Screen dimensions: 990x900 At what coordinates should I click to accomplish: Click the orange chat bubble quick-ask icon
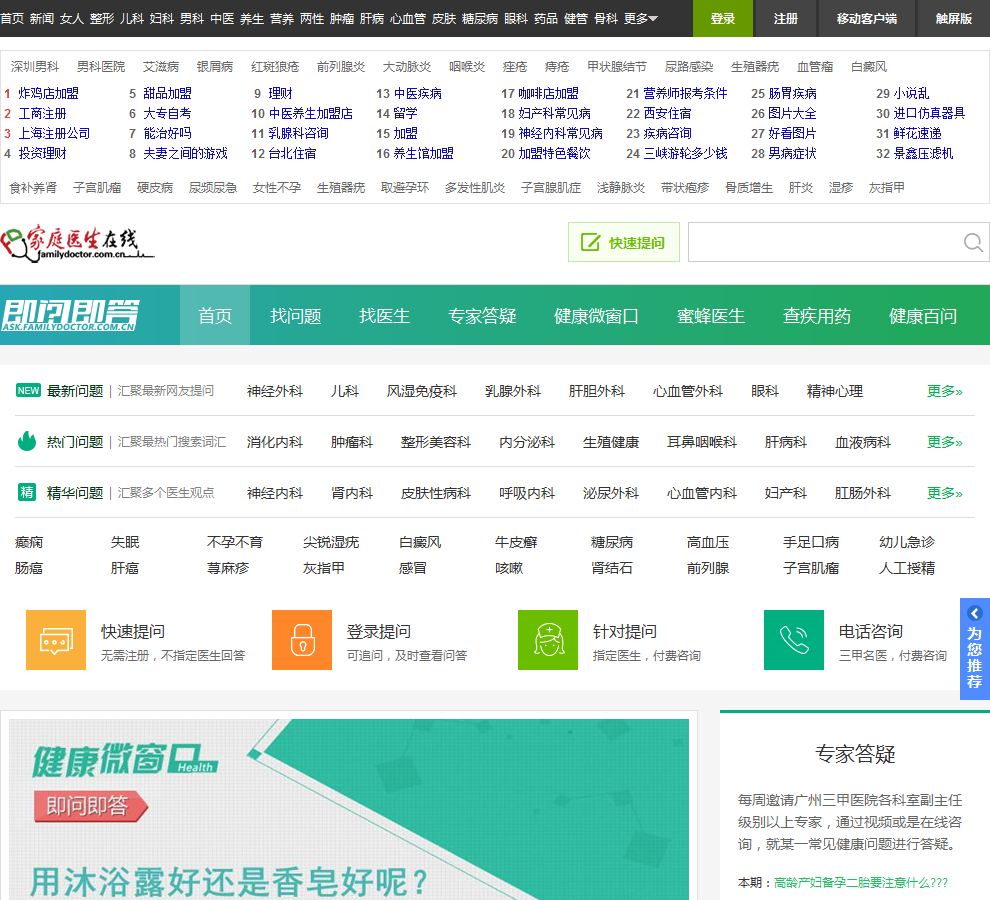(56, 640)
